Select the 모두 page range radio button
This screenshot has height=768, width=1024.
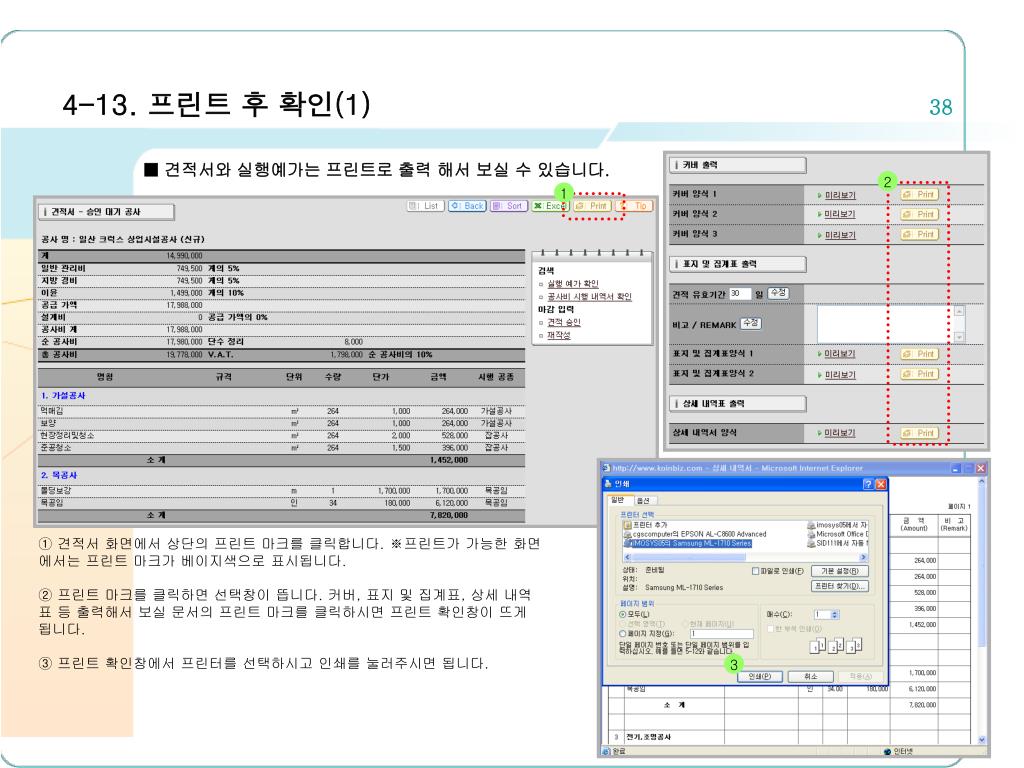click(x=622, y=615)
